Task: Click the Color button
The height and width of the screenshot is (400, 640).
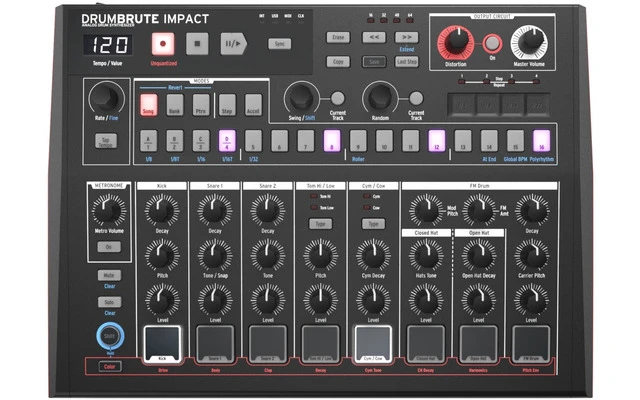Action: click(110, 367)
